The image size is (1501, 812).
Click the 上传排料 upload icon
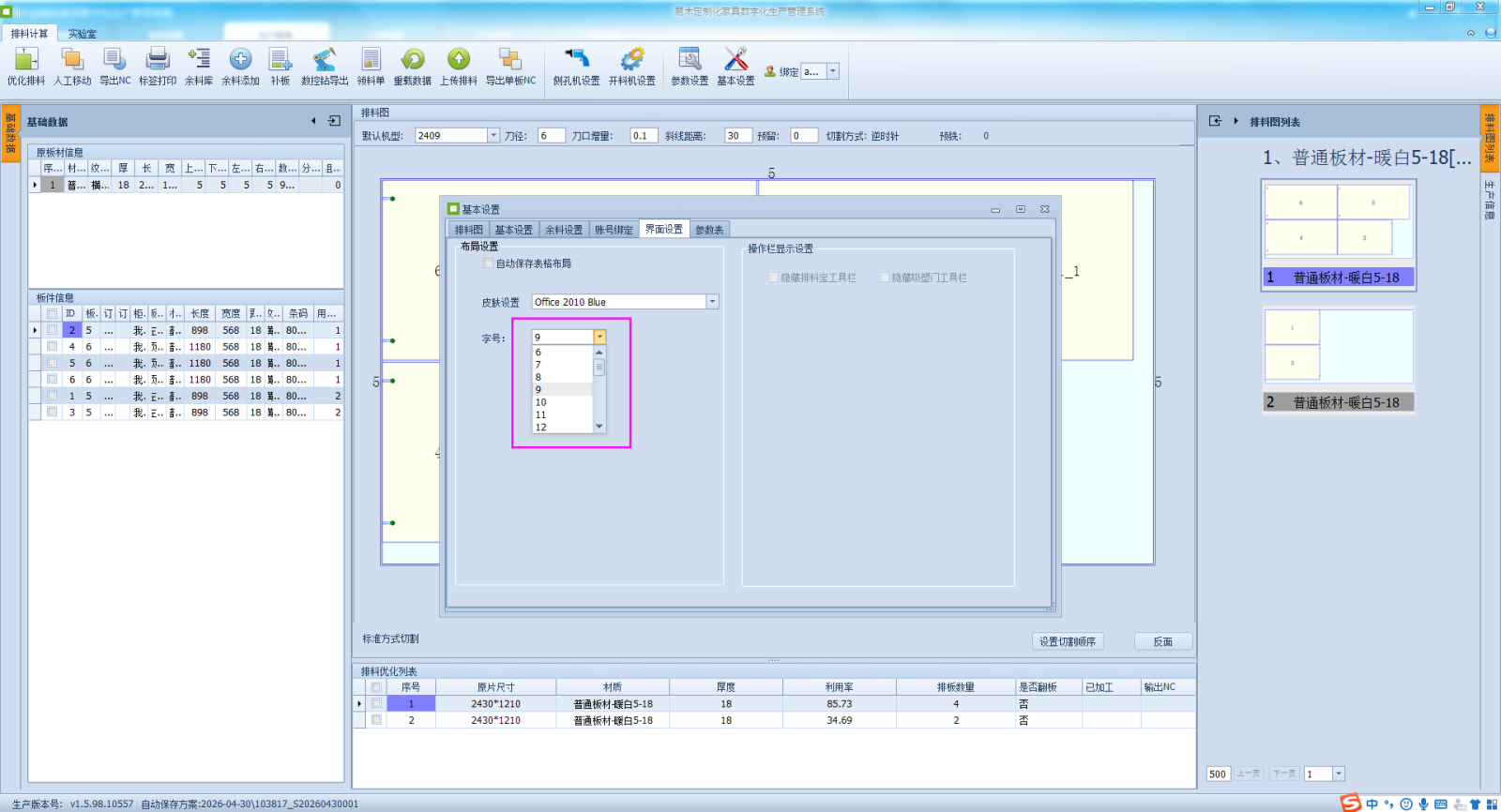(x=459, y=60)
